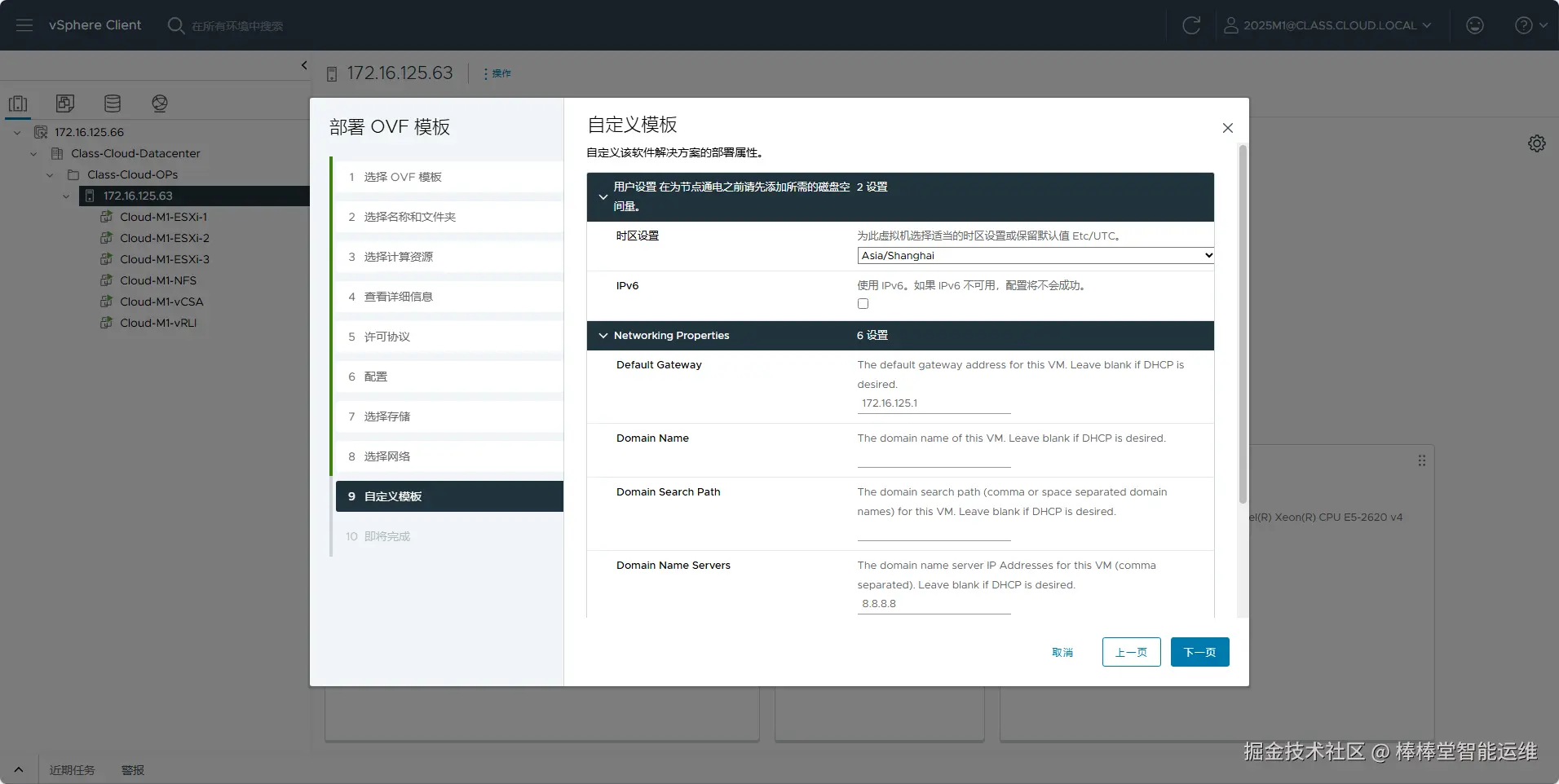Image resolution: width=1559 pixels, height=784 pixels.
Task: Click the Cloud-M1-ESXi-2 VM icon
Action: [106, 238]
